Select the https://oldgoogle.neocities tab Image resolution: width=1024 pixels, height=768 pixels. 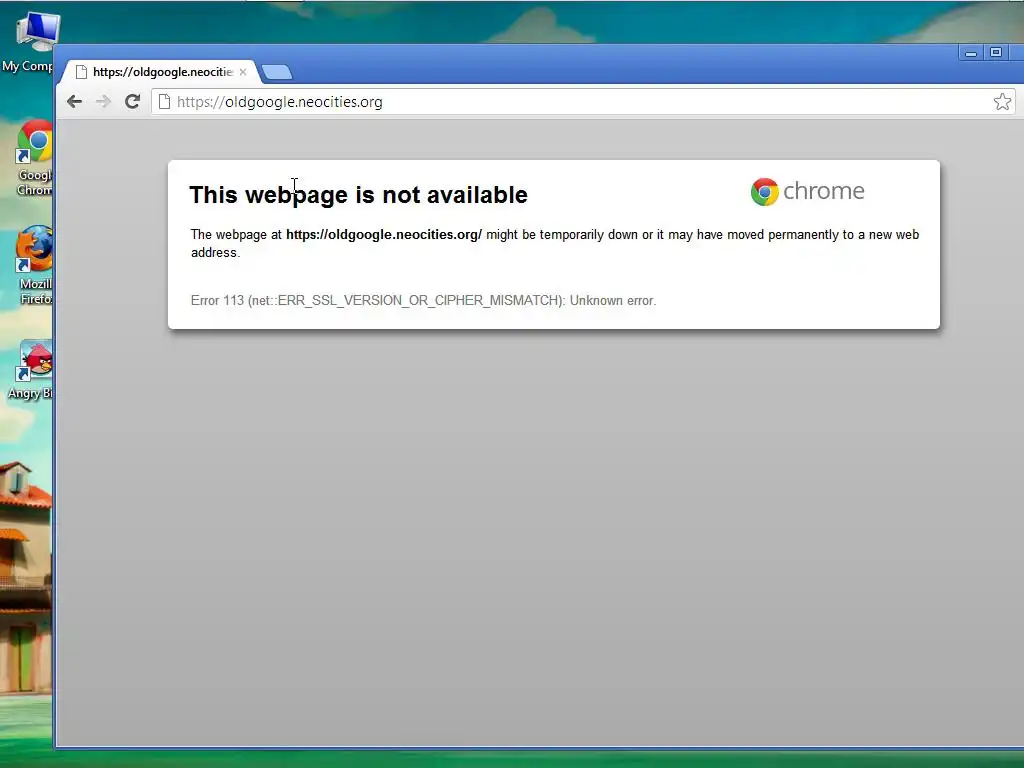pos(159,72)
